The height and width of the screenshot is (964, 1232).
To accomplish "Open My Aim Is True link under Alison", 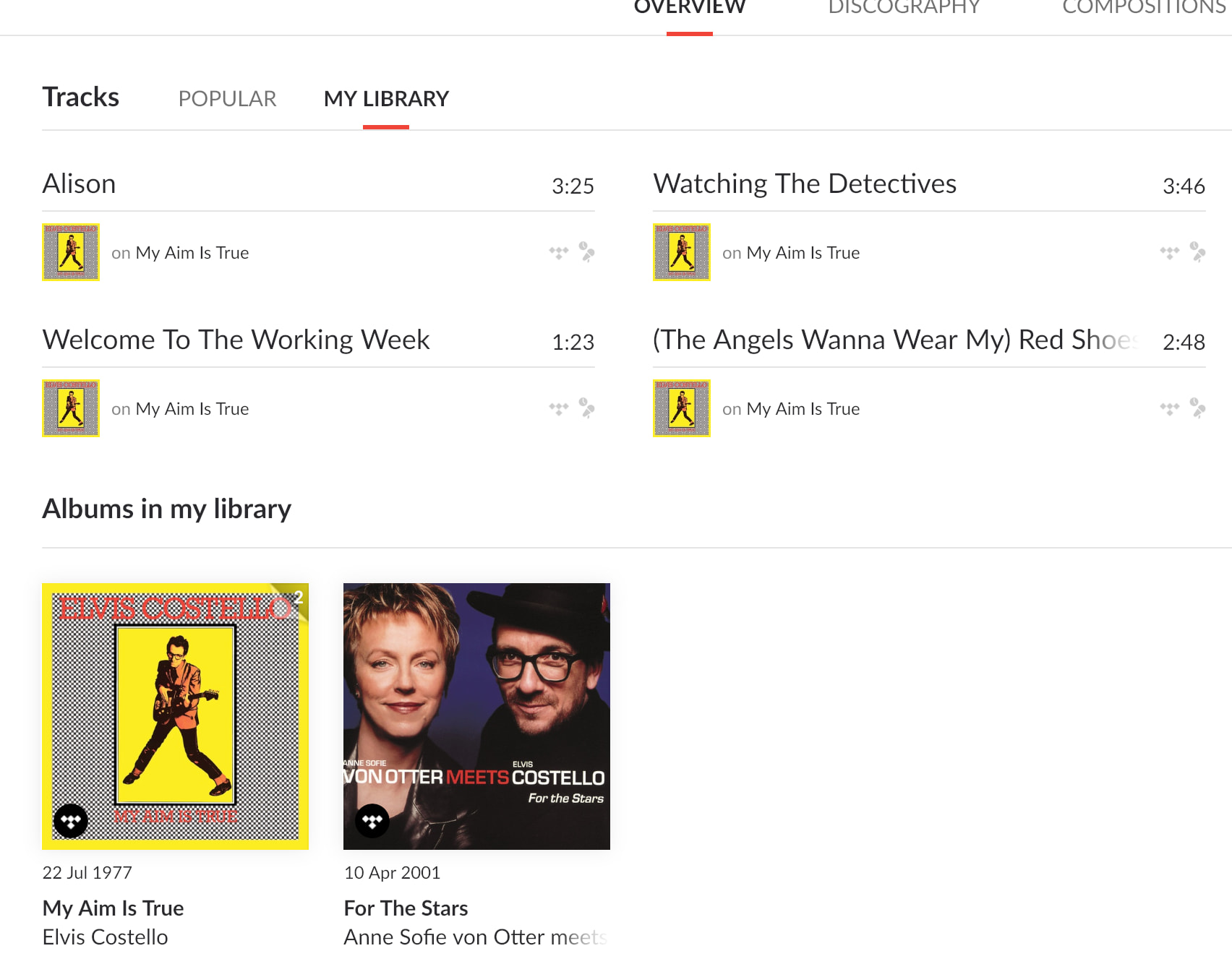I will [x=192, y=253].
